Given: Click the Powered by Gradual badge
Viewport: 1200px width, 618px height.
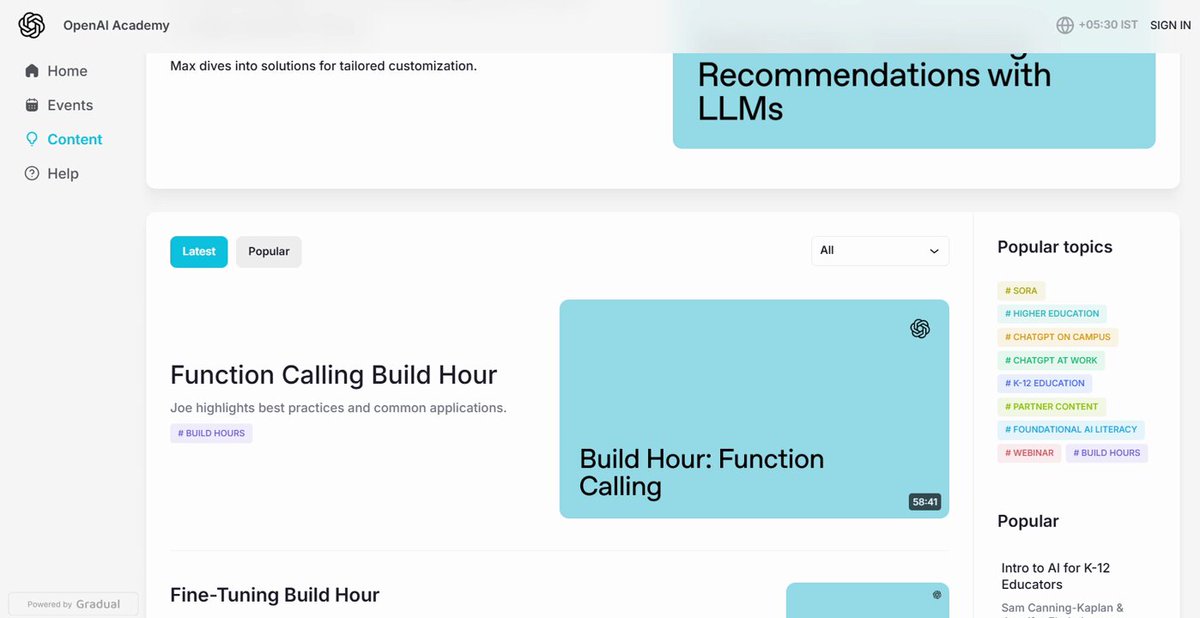Looking at the screenshot, I should click(x=73, y=604).
